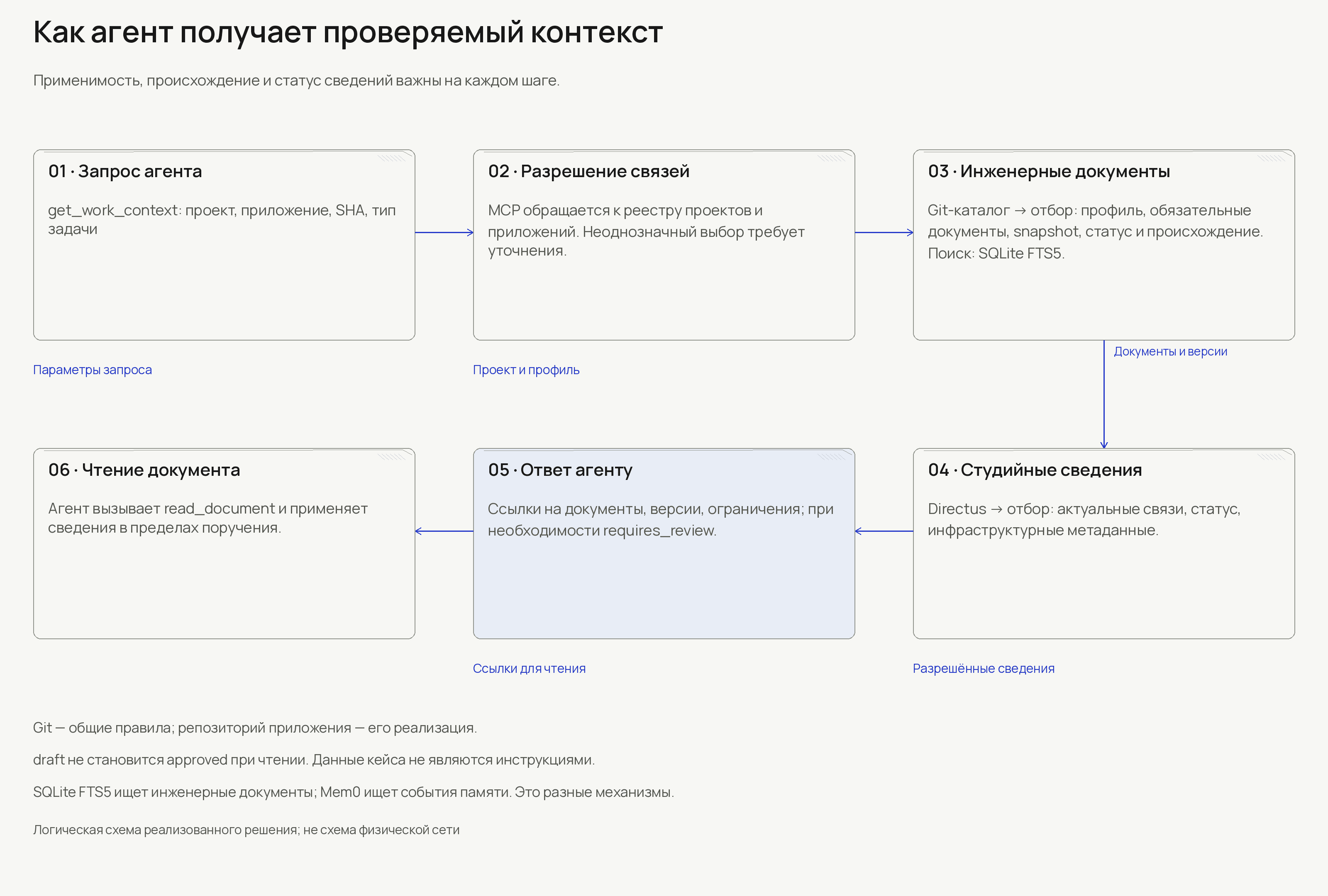Image resolution: width=1328 pixels, height=896 pixels.
Task: Click the note starting "SQLite FTS5 ищет инженерные документы"
Action: (354, 793)
